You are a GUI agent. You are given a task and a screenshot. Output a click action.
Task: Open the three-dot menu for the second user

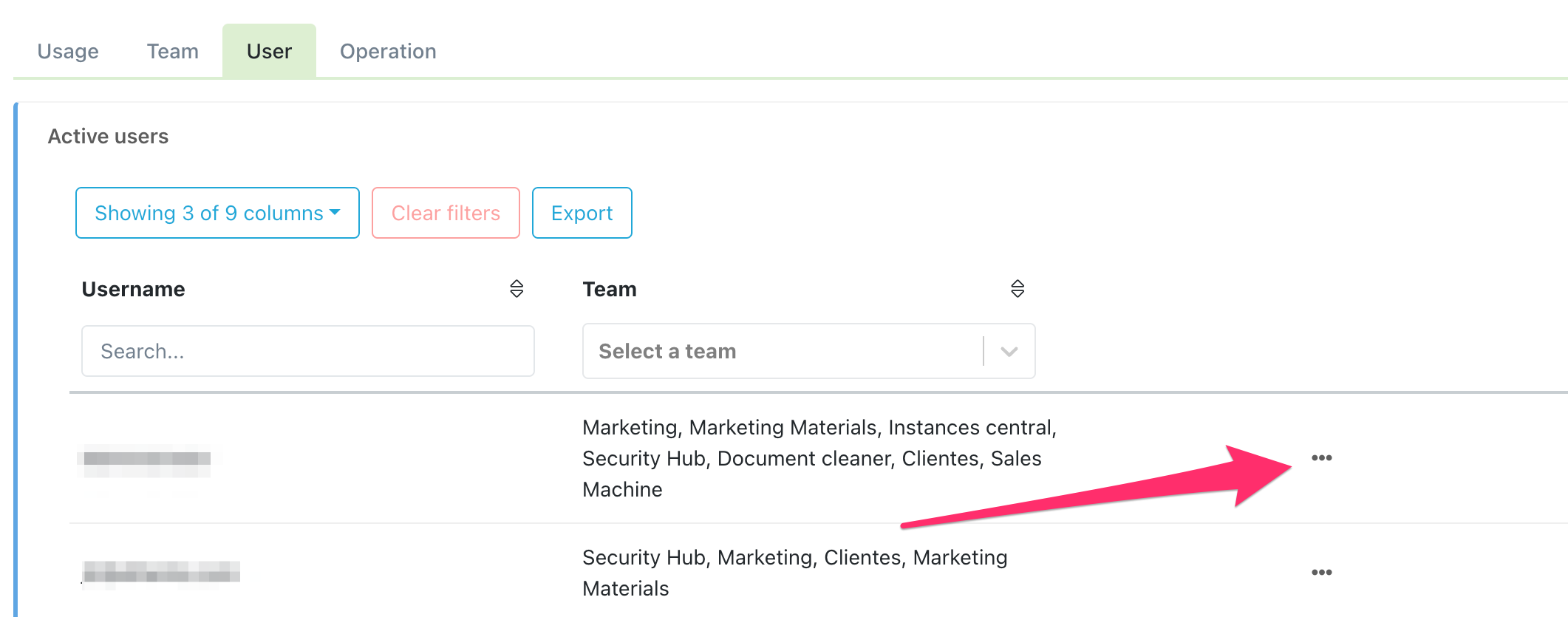1321,573
